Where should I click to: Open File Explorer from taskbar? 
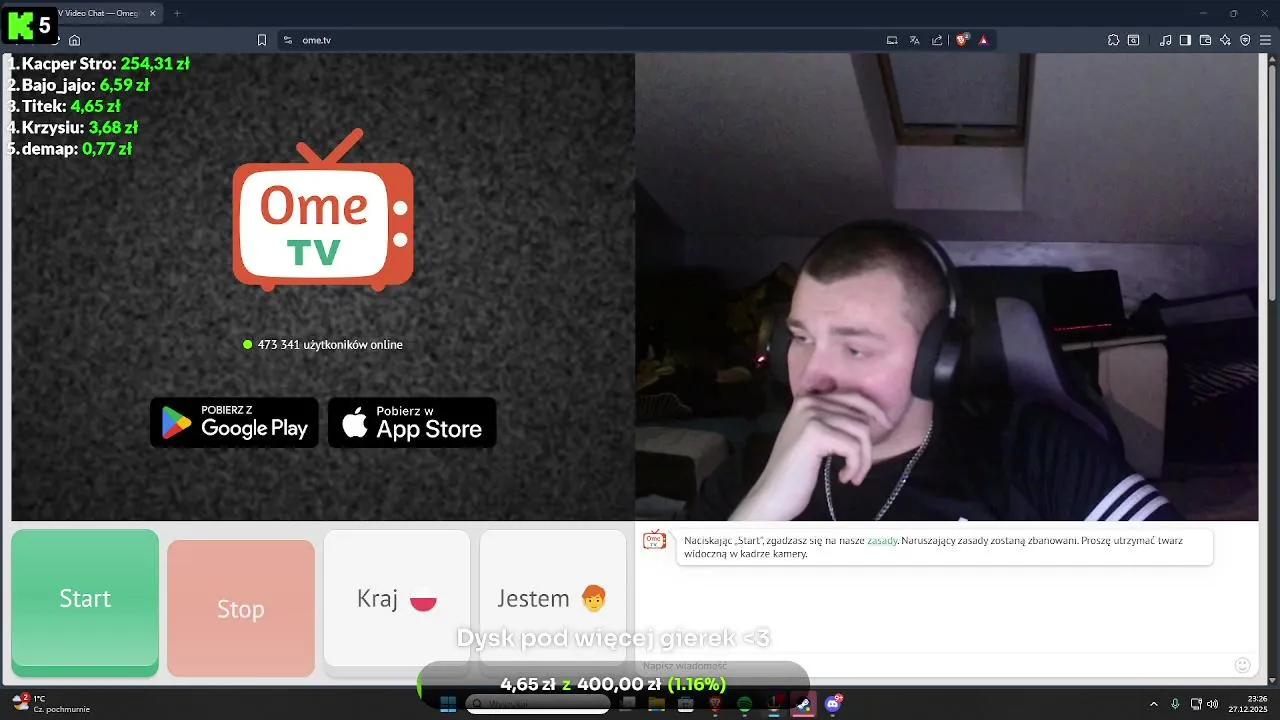coord(657,704)
